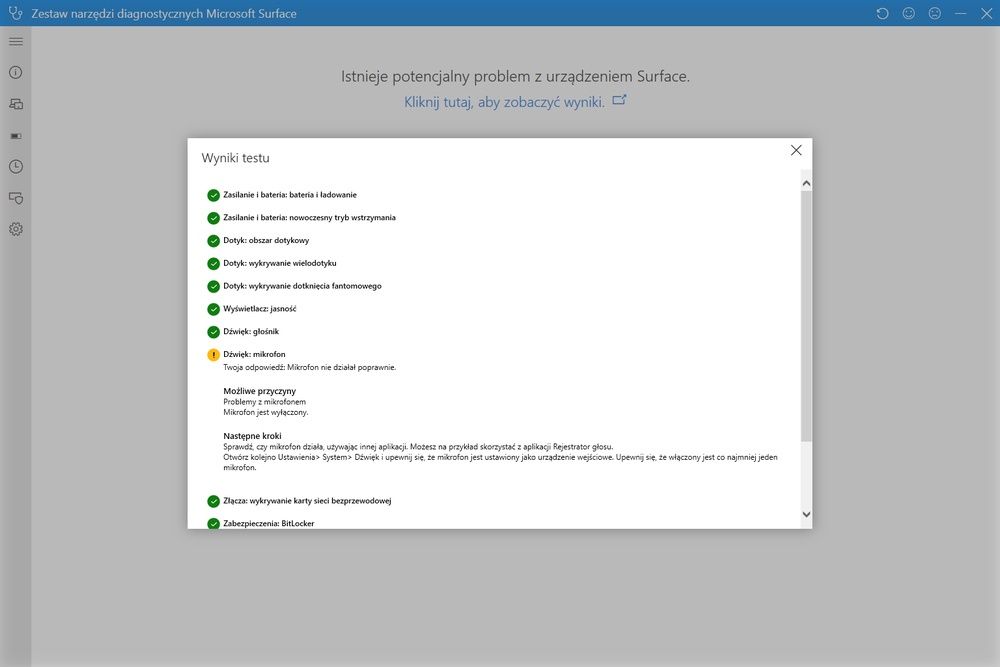Image resolution: width=1000 pixels, height=667 pixels.
Task: Click the green check beside 'nowoczesny tryb wstrzymania'
Action: (214, 218)
